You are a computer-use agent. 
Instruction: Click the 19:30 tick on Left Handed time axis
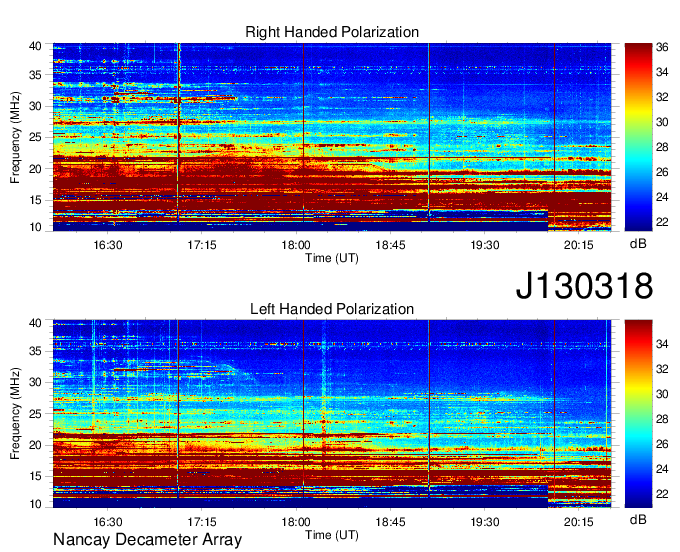tap(484, 522)
